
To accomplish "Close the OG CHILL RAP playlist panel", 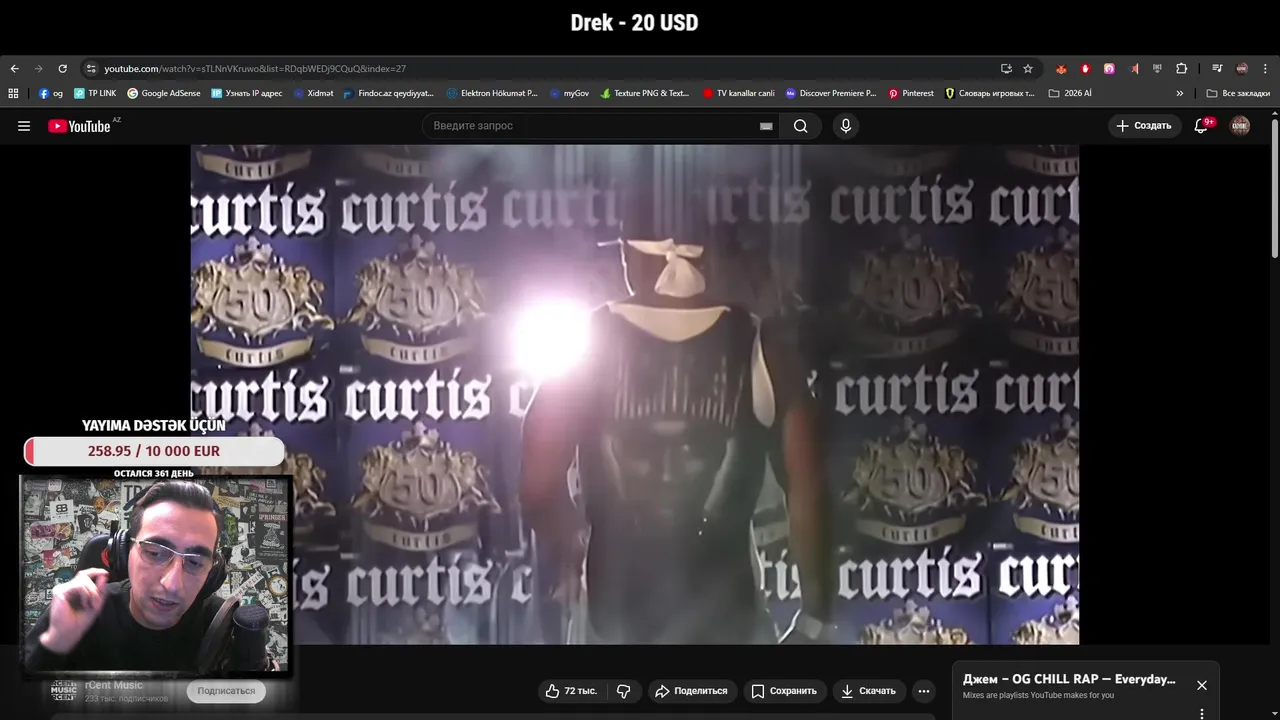I will click(1202, 685).
